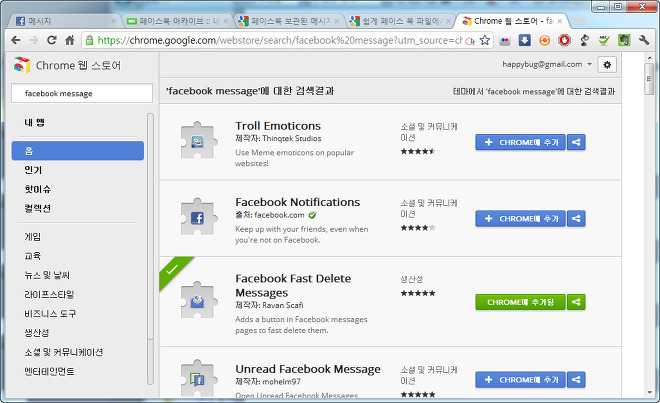
Task: Open the Evernote elephant extension icon
Action: 624,40
